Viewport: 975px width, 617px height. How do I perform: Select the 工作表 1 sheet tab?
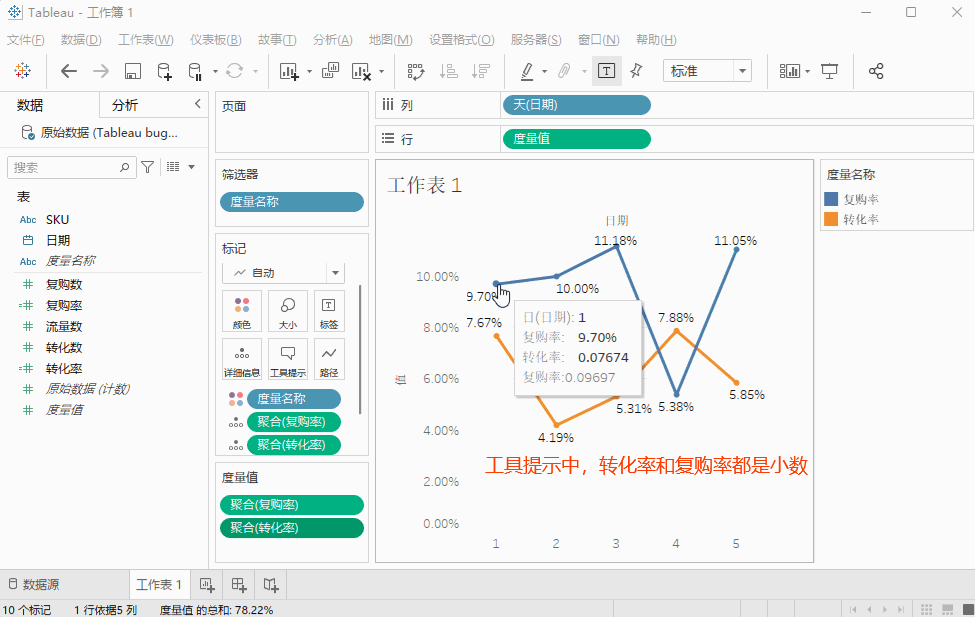159,585
